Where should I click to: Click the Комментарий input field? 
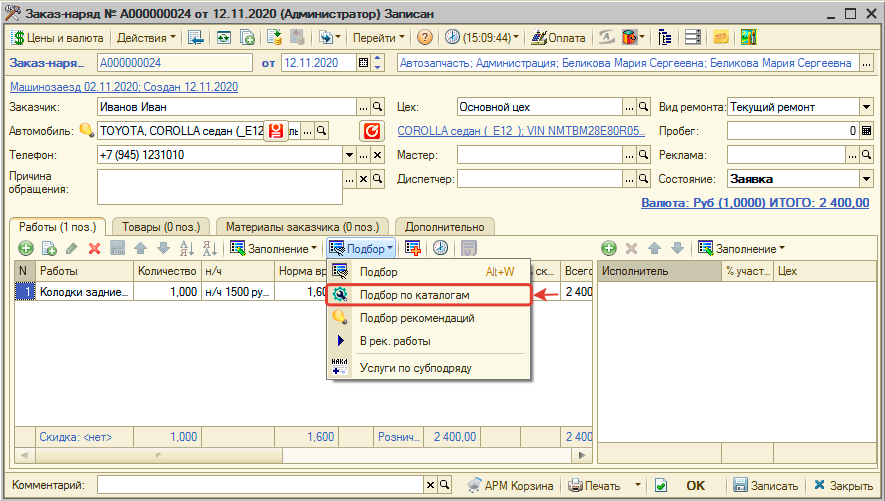261,485
